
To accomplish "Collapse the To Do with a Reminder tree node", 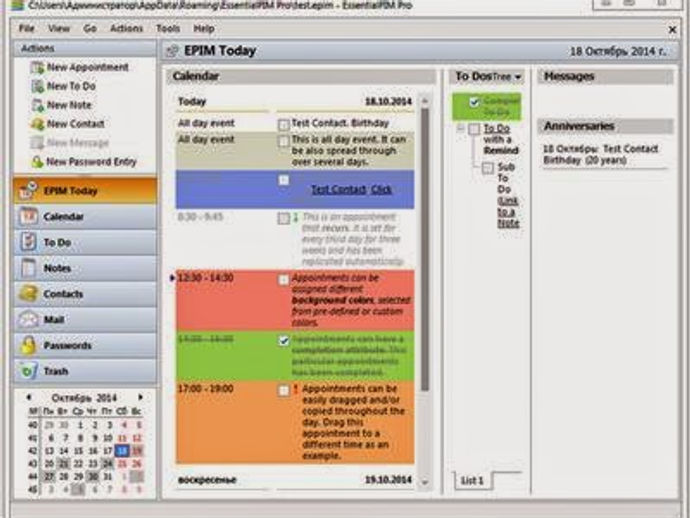I will 460,129.
